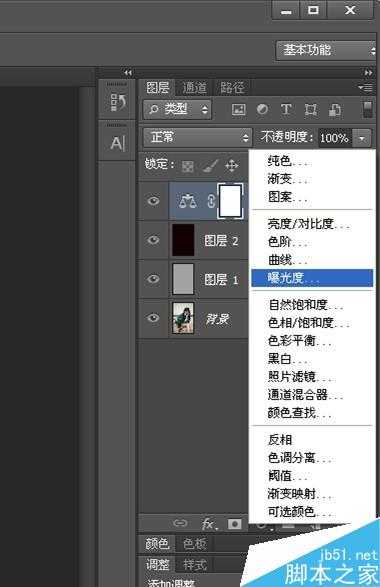Choose 色阶 adjustment

tap(311, 242)
